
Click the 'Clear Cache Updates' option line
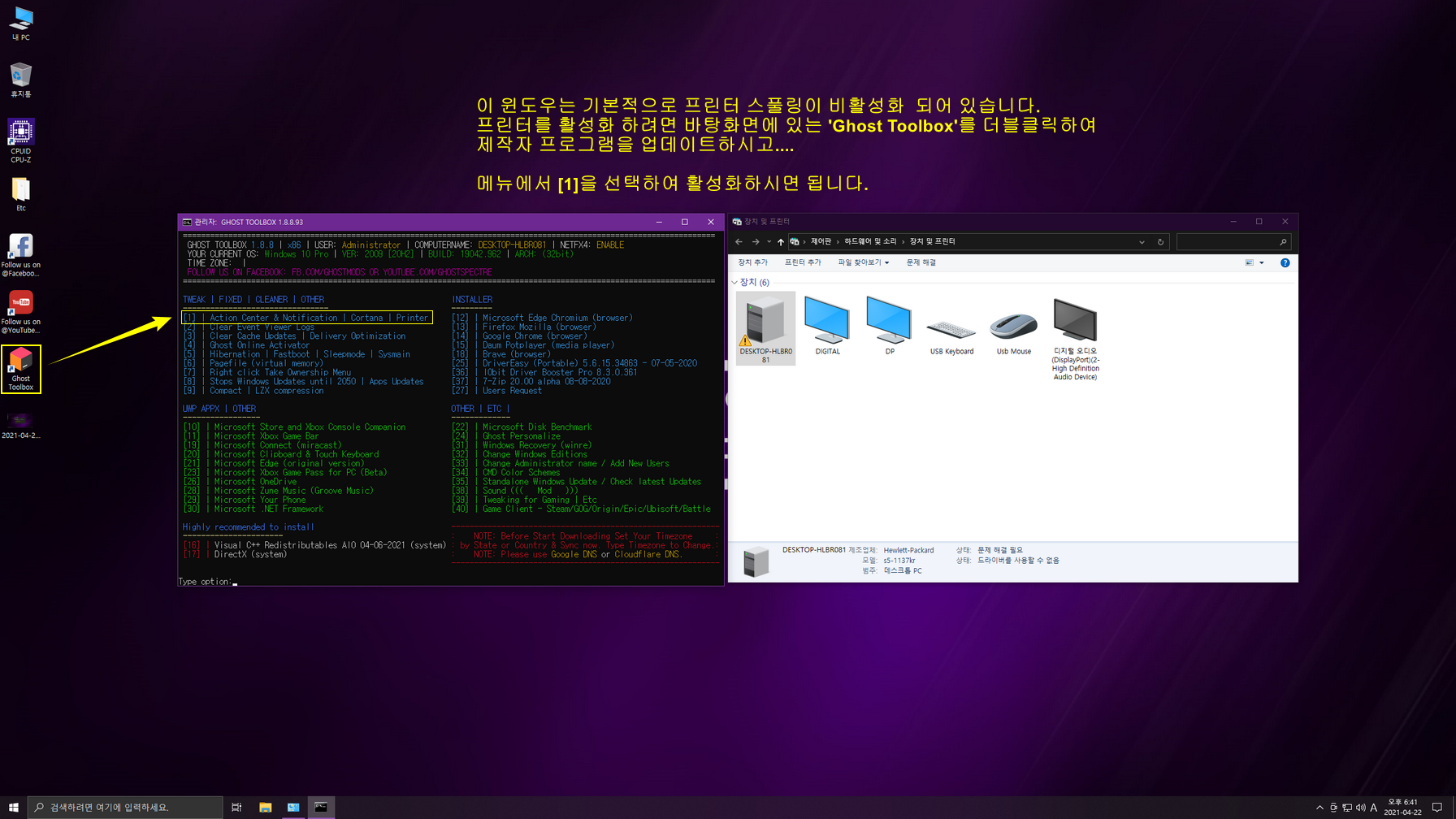coord(294,336)
